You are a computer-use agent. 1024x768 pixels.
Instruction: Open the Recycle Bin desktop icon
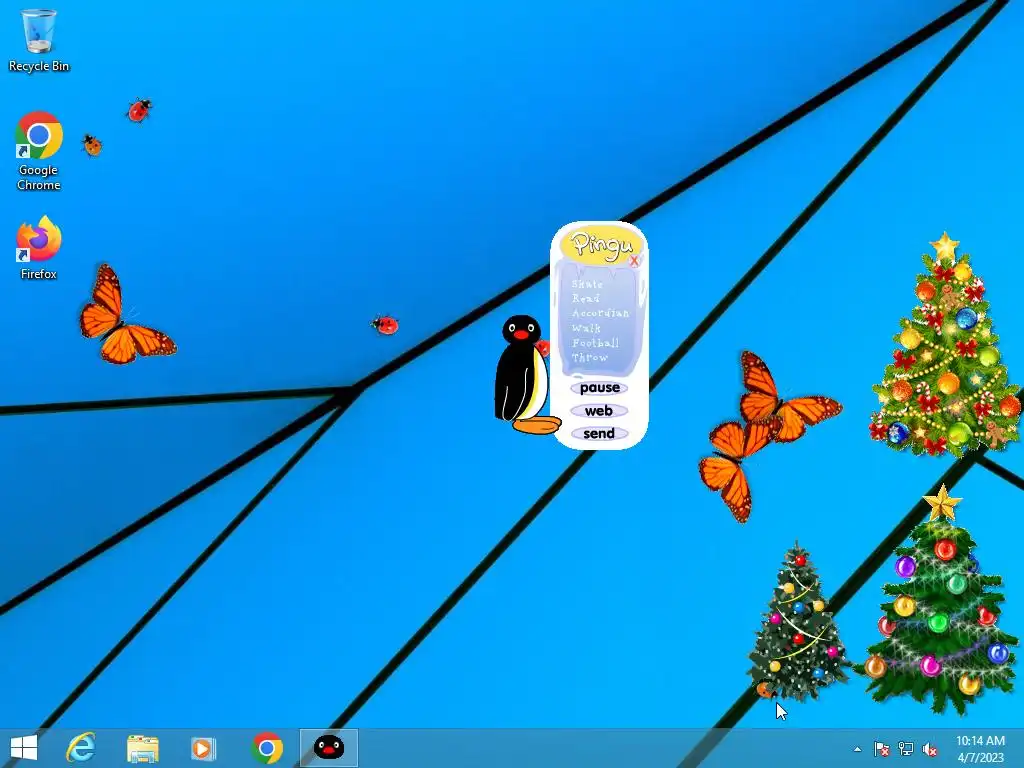pos(39,40)
